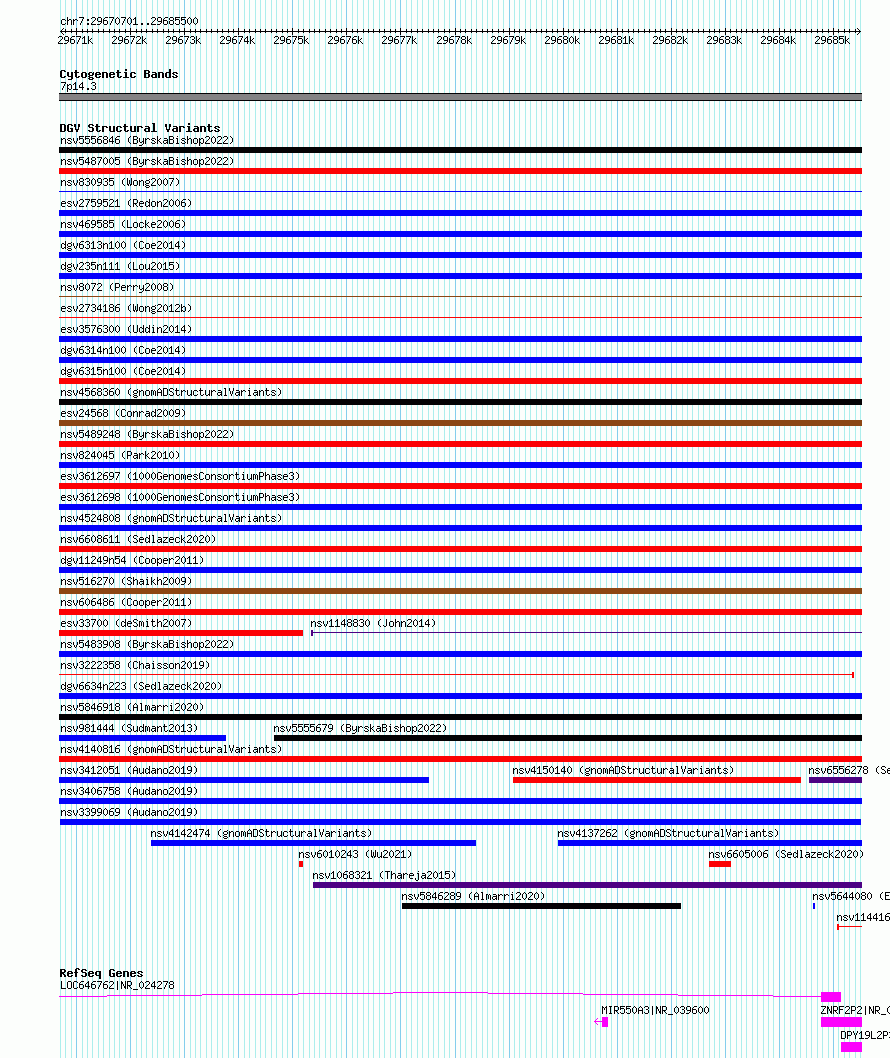Click the MIR550A3 gene arrow glyph
This screenshot has height=1058, width=890.
point(601,1022)
